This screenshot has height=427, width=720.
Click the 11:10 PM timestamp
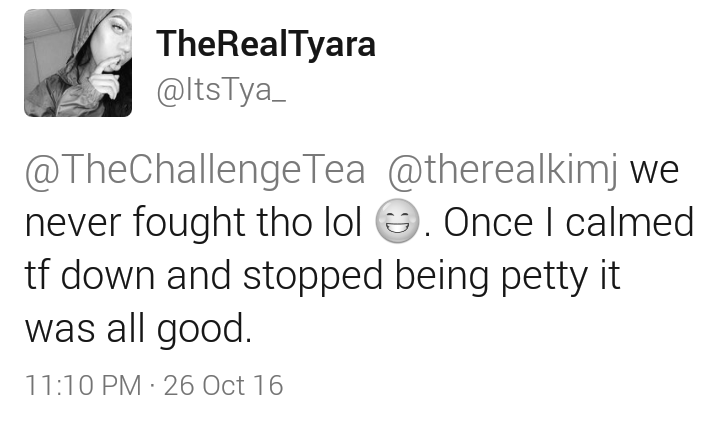pyautogui.click(x=83, y=385)
